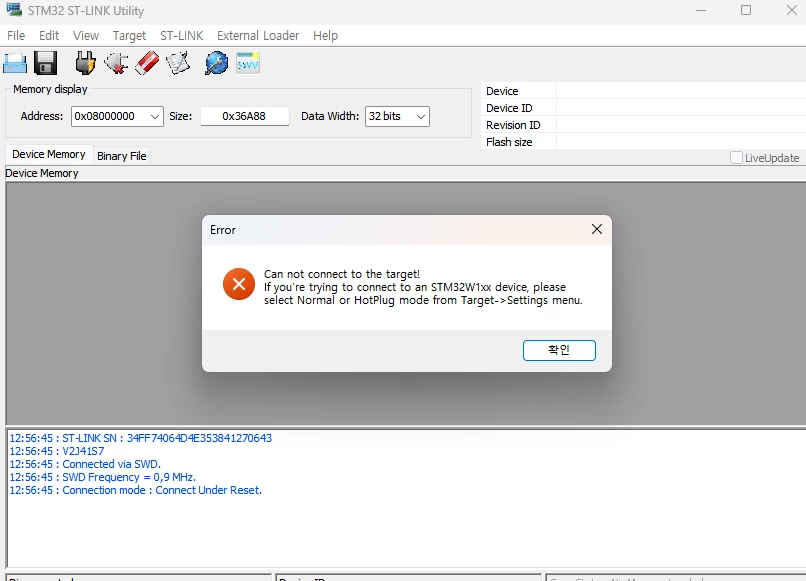Open the Data Width 32 bits dropdown
Image resolution: width=806 pixels, height=581 pixels.
click(397, 116)
